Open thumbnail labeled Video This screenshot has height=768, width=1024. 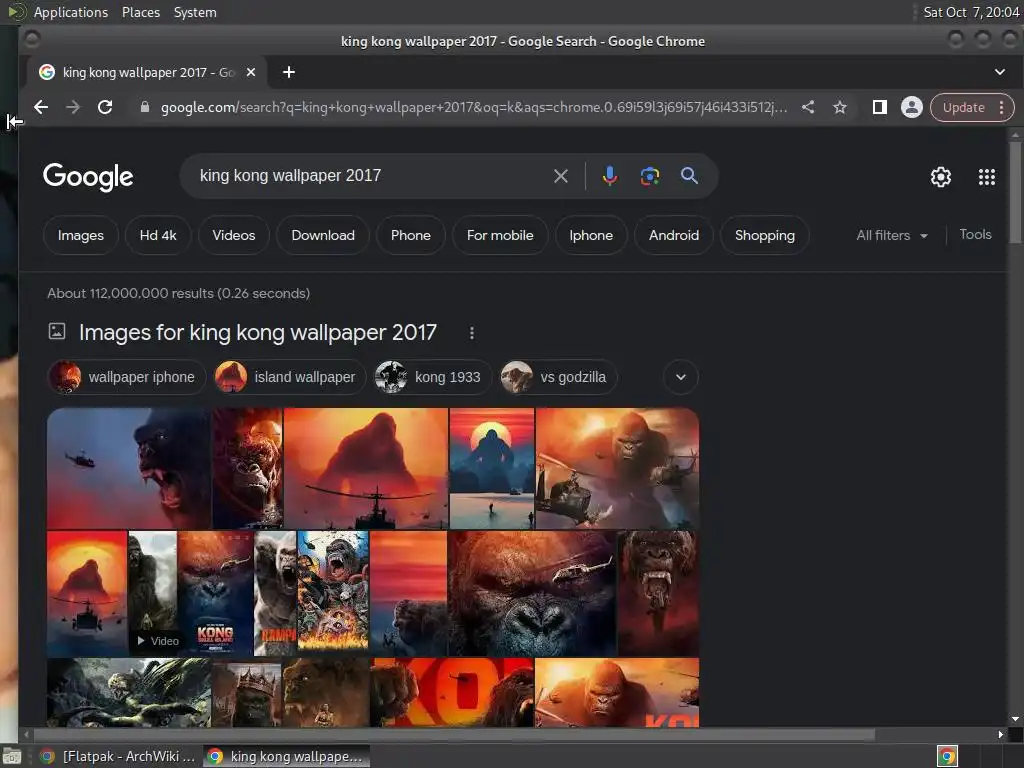click(x=152, y=594)
